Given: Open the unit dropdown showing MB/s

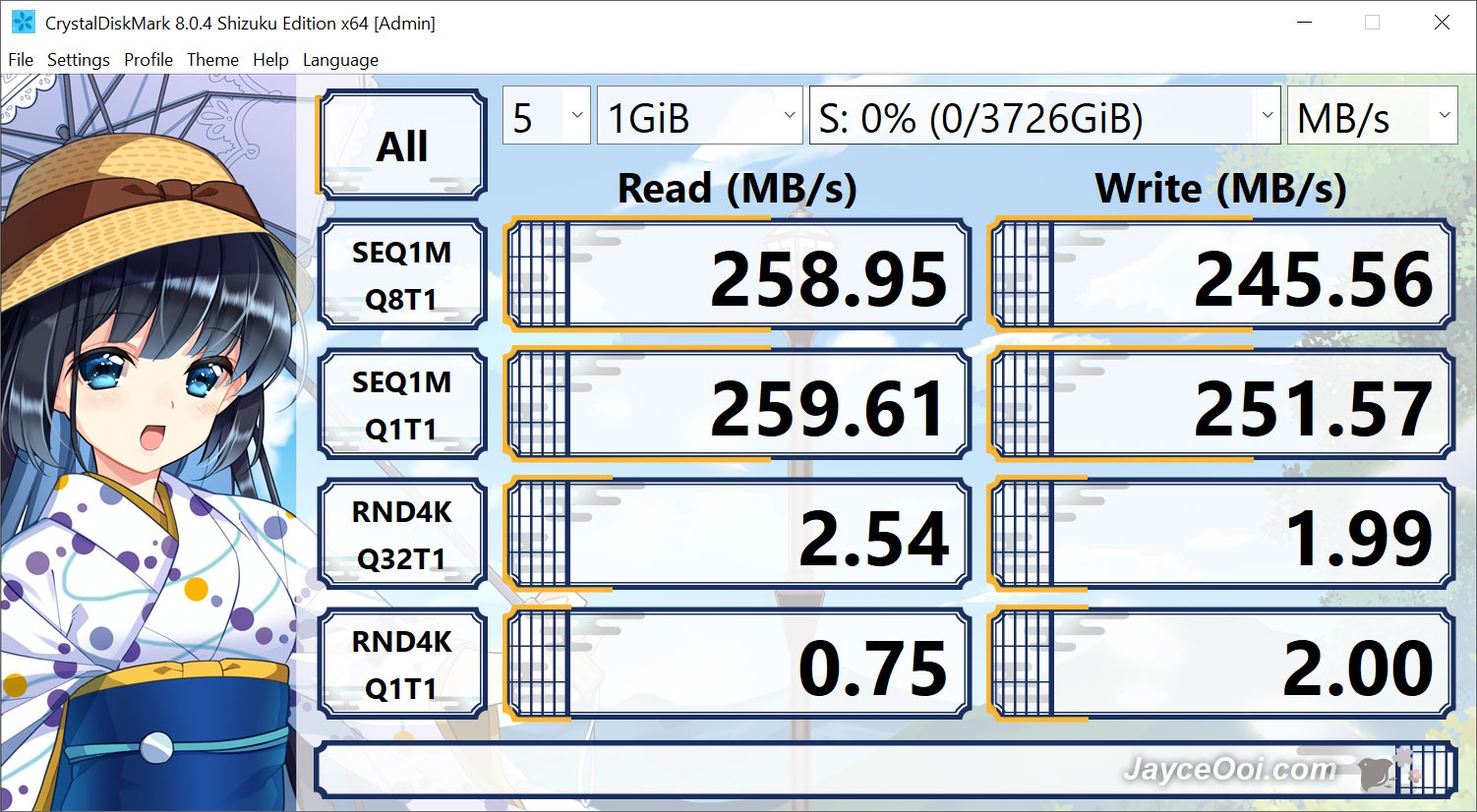Looking at the screenshot, I should click(x=1372, y=116).
